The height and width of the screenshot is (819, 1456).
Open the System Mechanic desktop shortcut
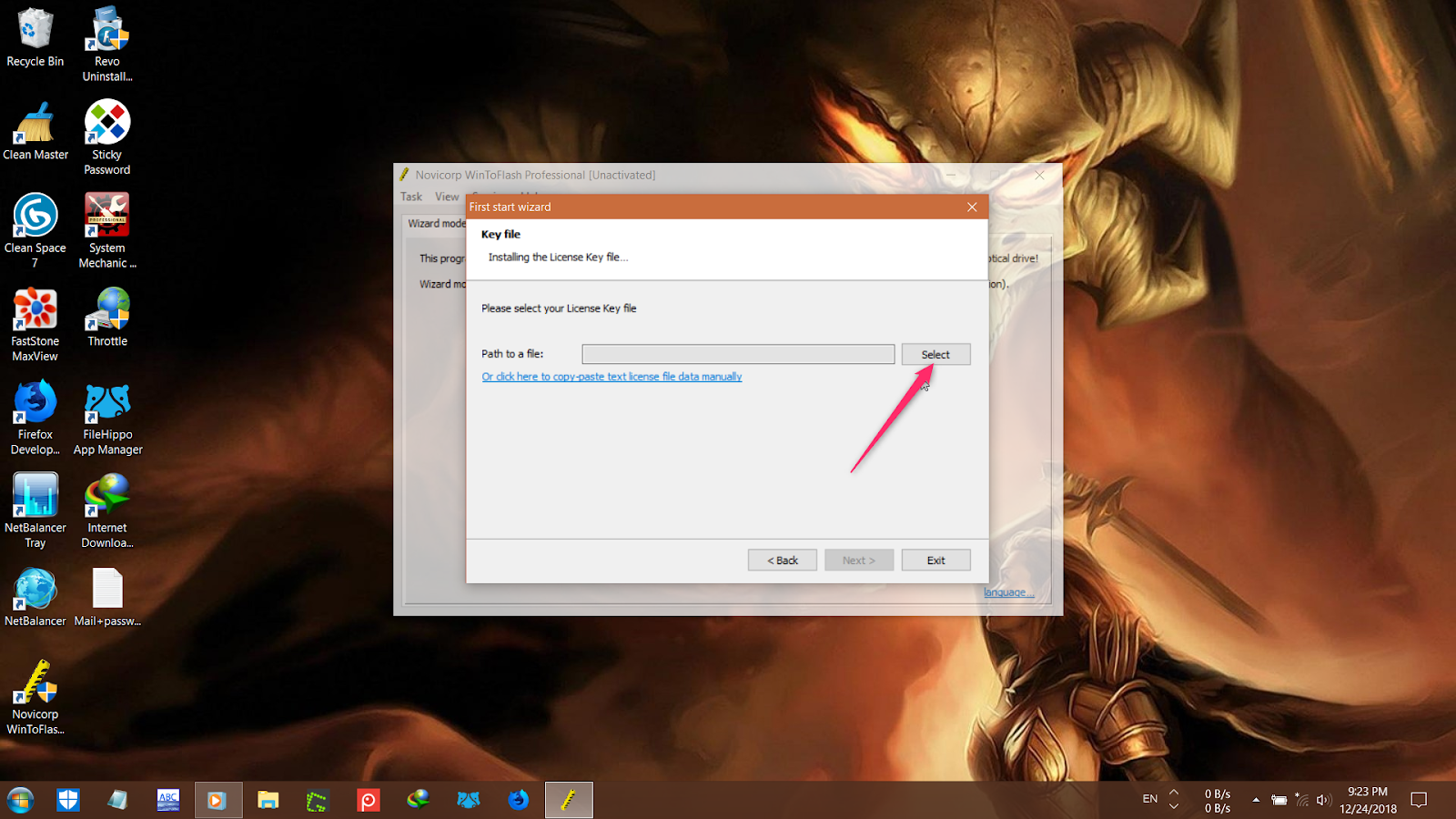click(107, 230)
